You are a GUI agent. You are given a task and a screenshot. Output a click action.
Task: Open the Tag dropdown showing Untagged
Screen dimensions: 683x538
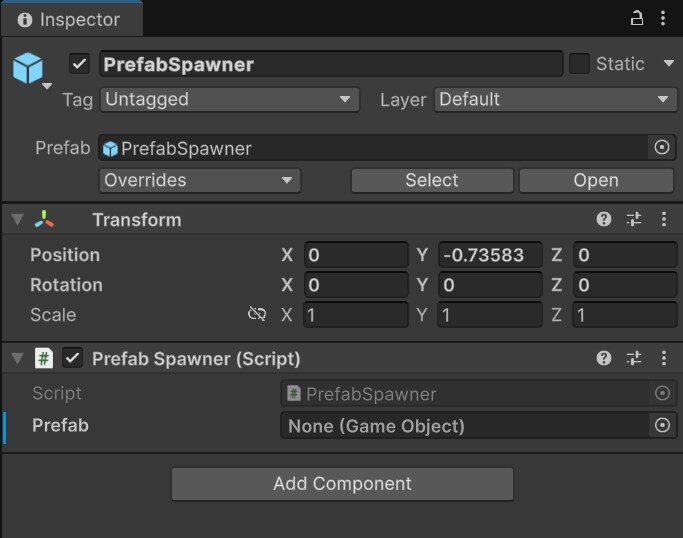click(x=229, y=99)
